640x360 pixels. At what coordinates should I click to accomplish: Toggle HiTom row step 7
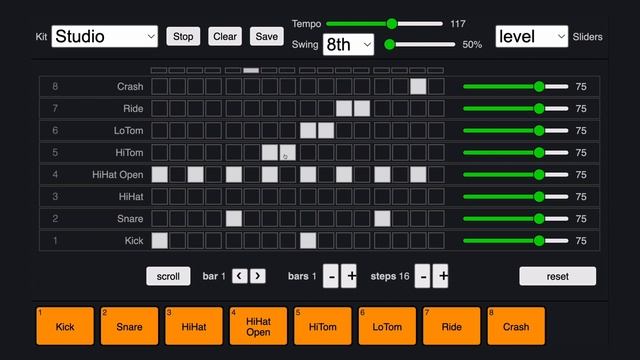click(270, 153)
